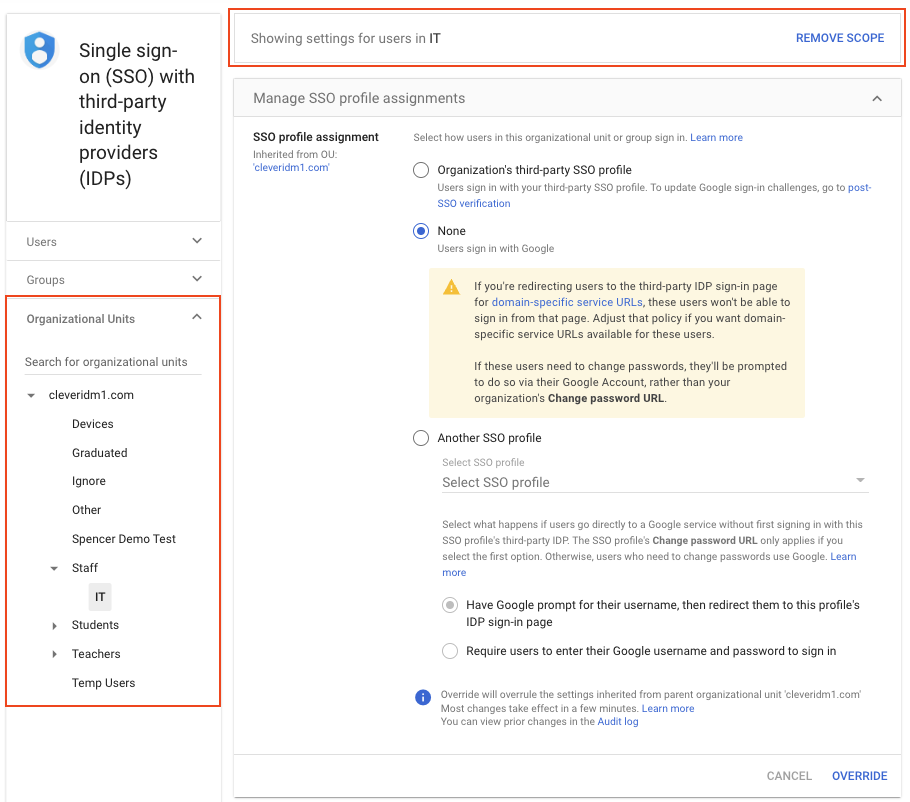Click the OVERRIDE button
The height and width of the screenshot is (802, 910).
tap(859, 775)
